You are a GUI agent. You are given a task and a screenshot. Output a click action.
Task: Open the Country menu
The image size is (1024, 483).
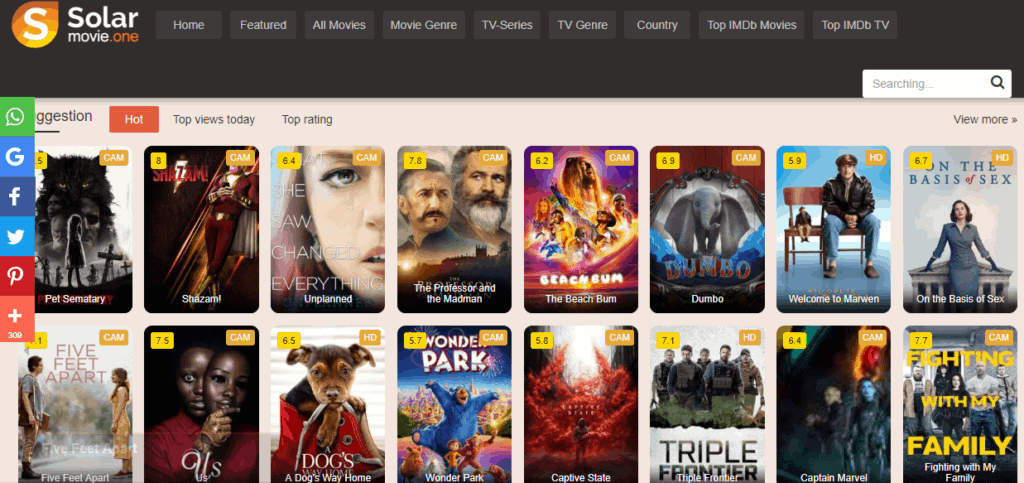(657, 25)
